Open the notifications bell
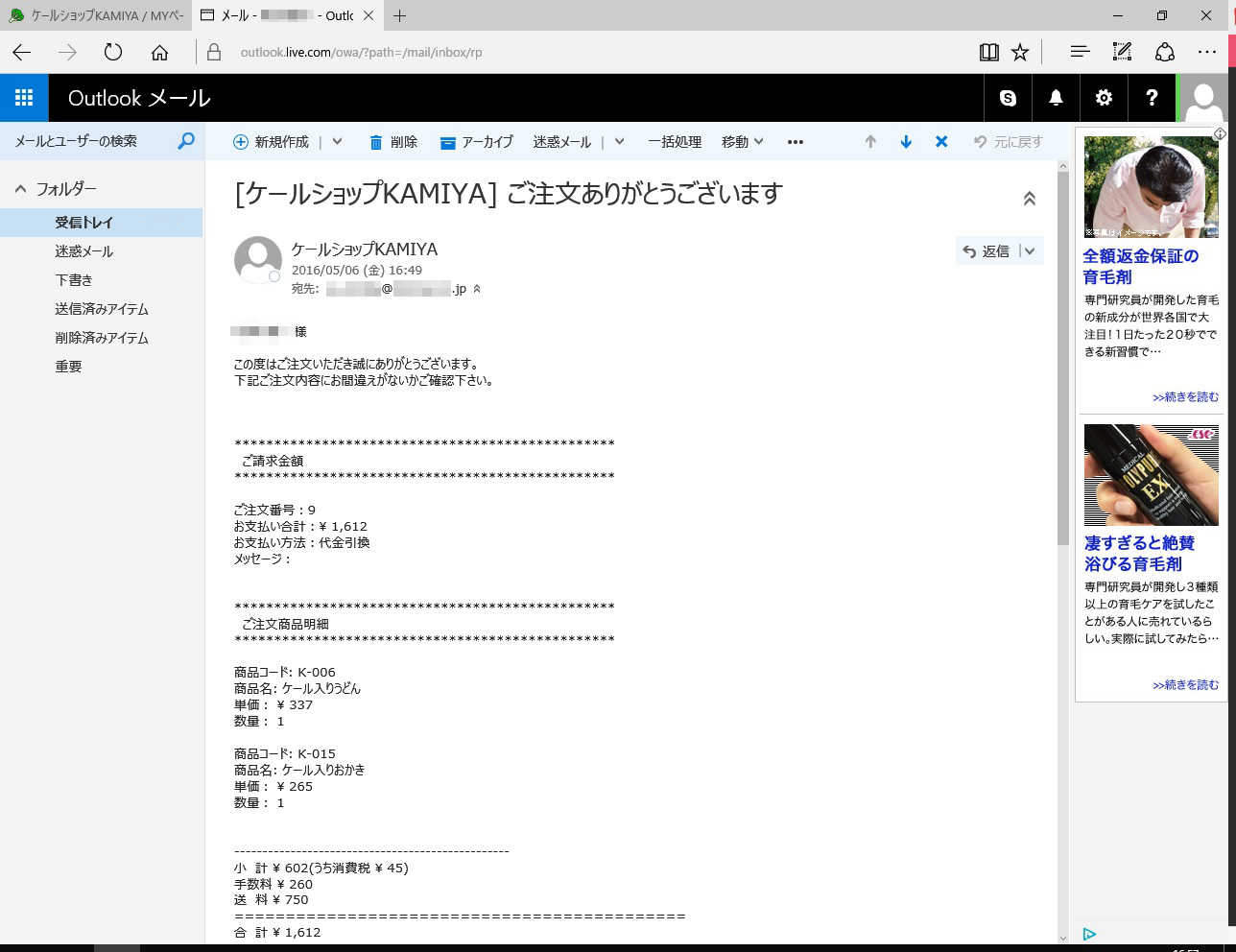The height and width of the screenshot is (952, 1236). click(x=1056, y=98)
